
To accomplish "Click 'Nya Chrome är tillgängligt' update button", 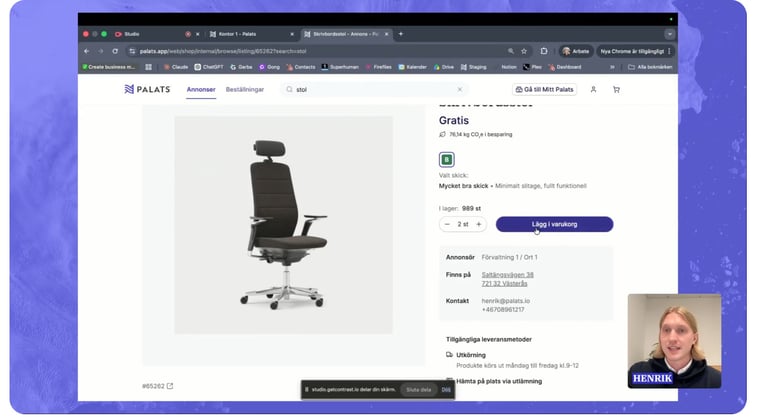I will coord(632,51).
